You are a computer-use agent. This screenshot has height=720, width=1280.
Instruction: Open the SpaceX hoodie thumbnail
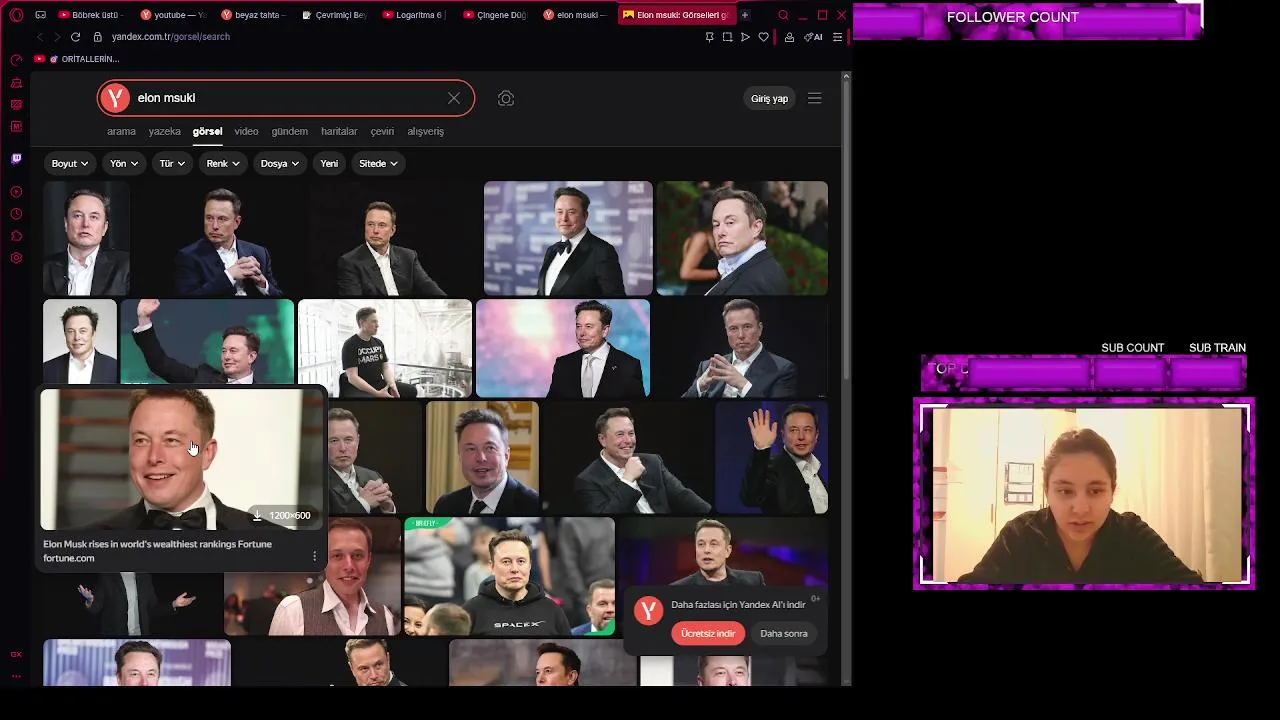[509, 576]
